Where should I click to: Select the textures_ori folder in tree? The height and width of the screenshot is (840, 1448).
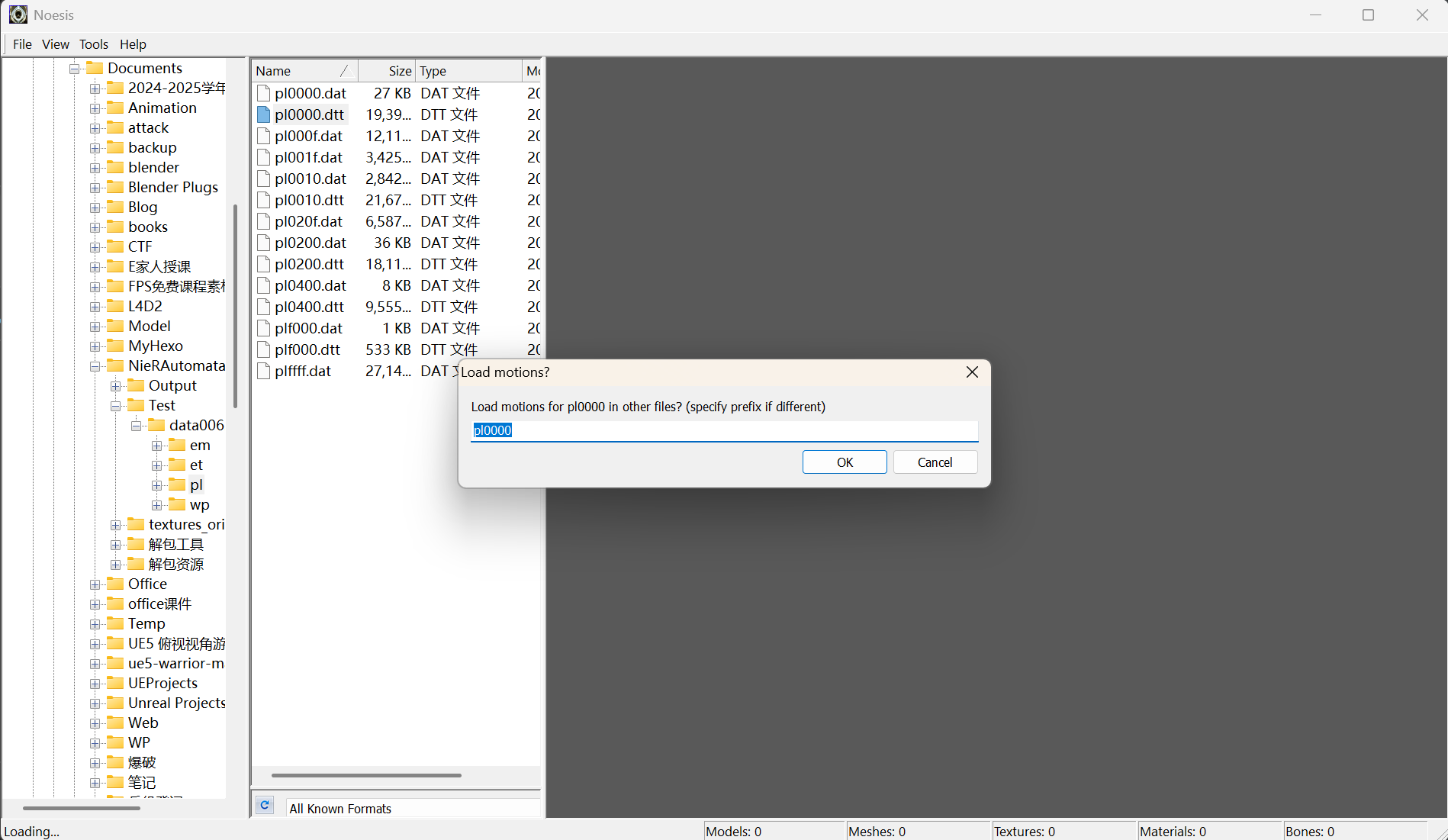click(x=186, y=524)
